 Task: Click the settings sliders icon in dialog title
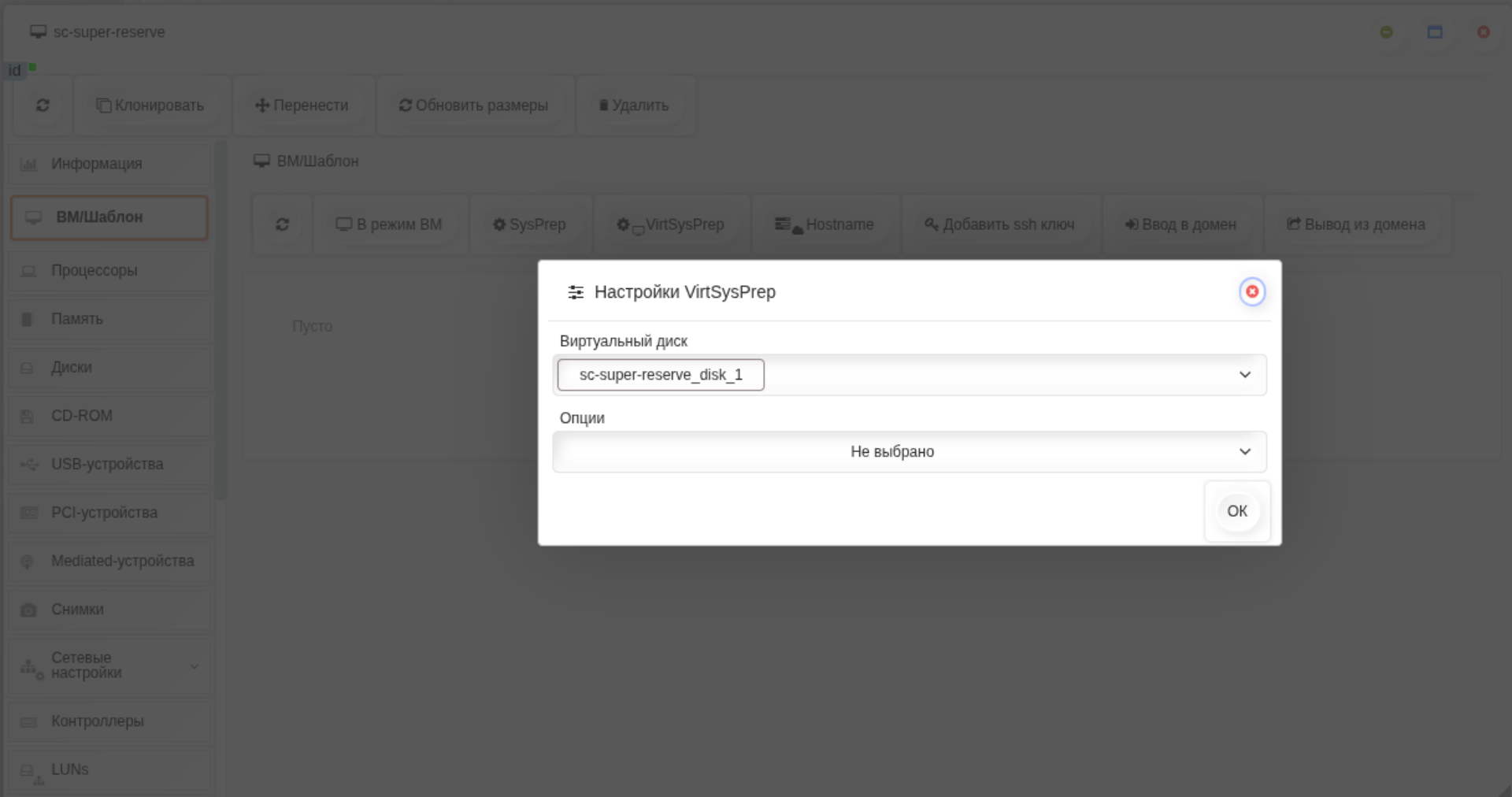point(576,292)
